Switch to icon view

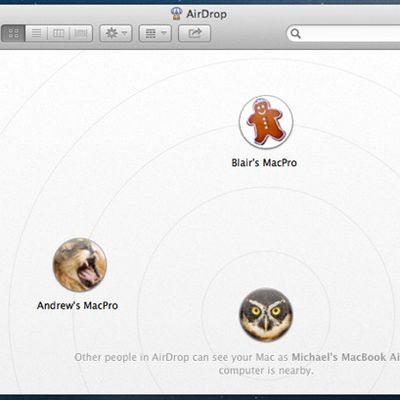tap(14, 33)
